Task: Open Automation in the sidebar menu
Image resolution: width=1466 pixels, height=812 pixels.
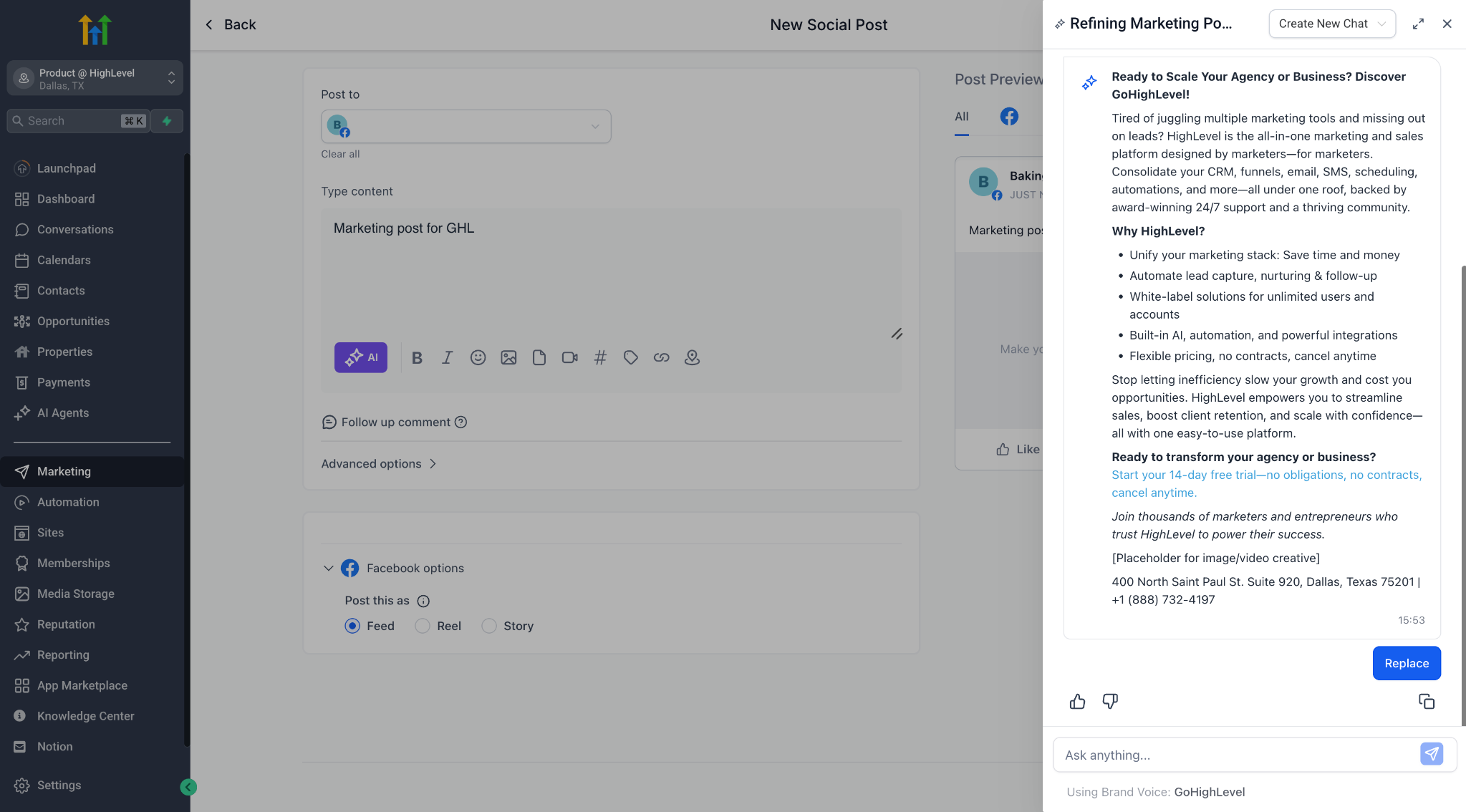Action: click(68, 502)
